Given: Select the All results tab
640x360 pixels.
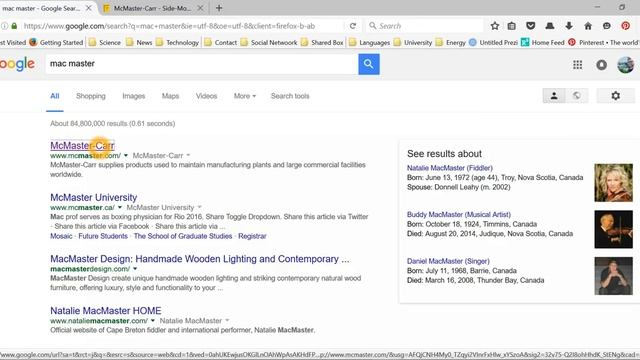Looking at the screenshot, I should pos(55,96).
